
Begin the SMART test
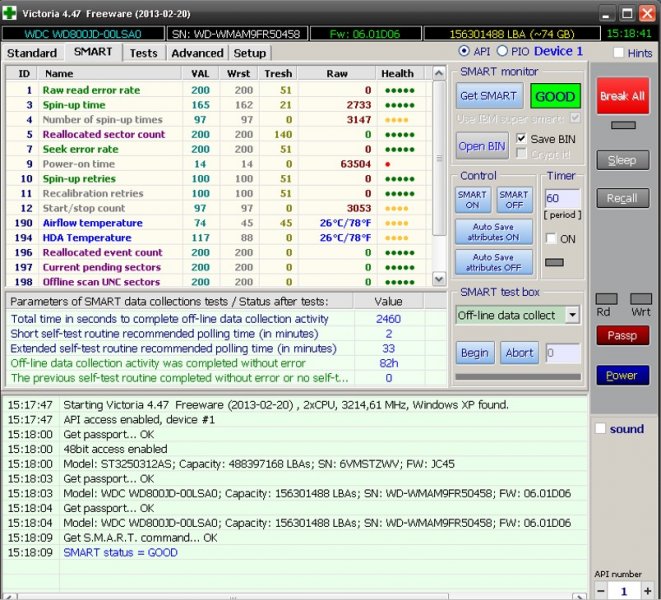pyautogui.click(x=475, y=353)
